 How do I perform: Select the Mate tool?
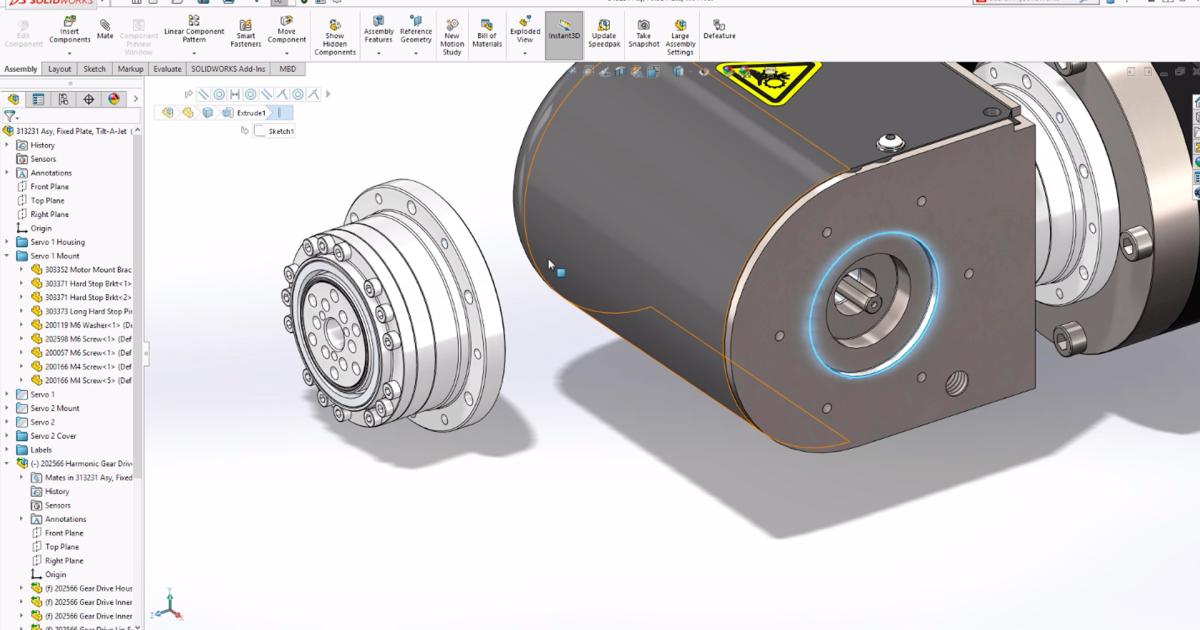point(104,30)
